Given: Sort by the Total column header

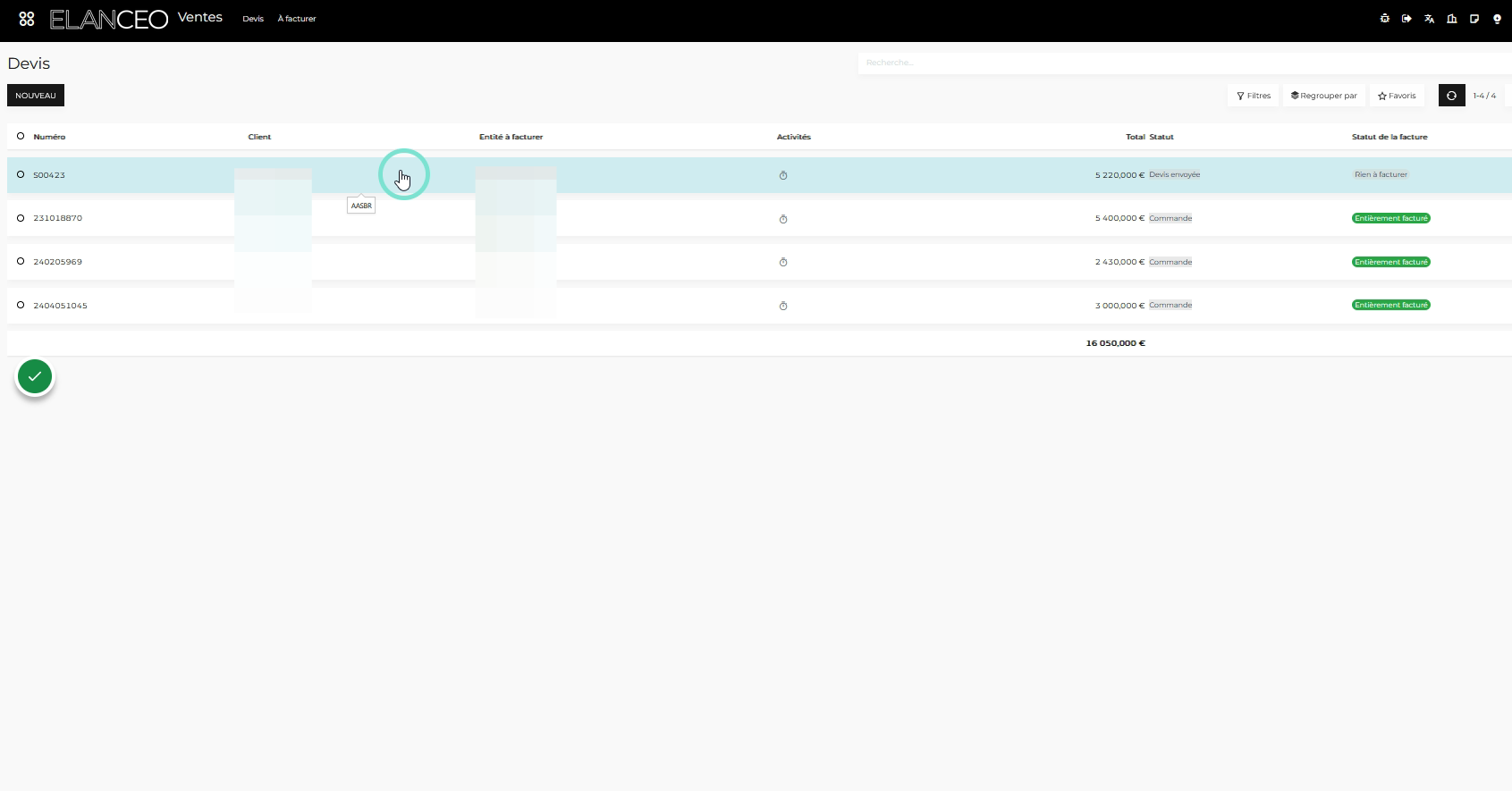Looking at the screenshot, I should (1136, 137).
